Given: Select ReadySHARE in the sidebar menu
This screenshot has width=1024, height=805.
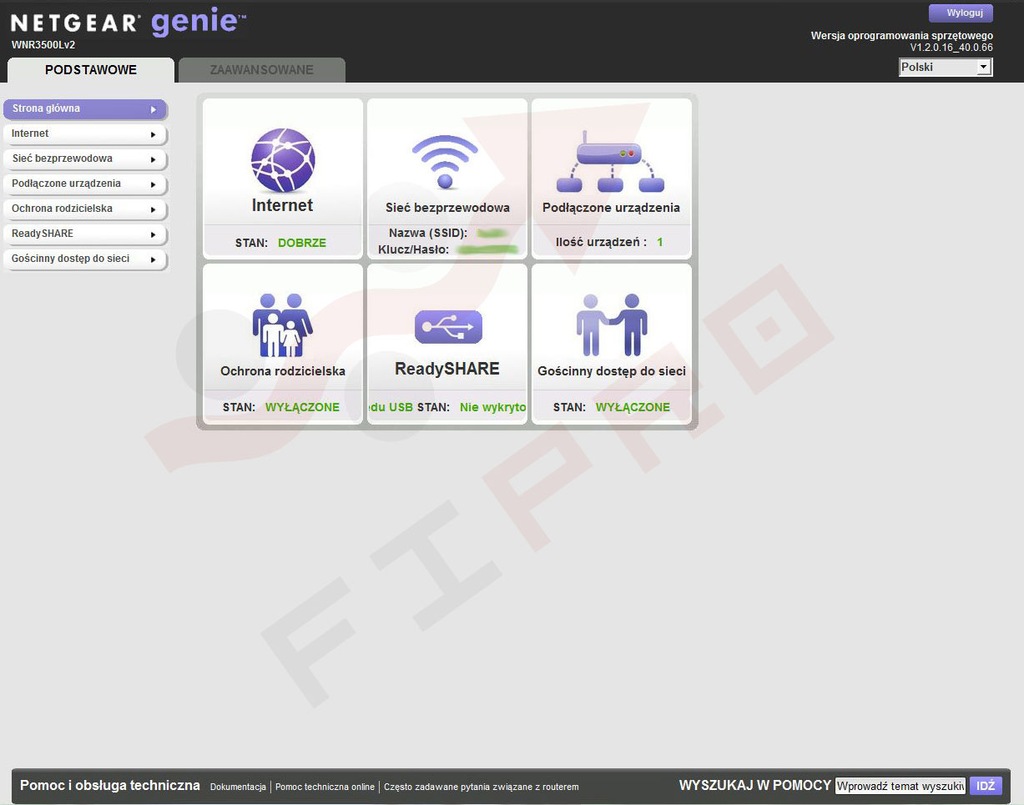Looking at the screenshot, I should (x=85, y=234).
